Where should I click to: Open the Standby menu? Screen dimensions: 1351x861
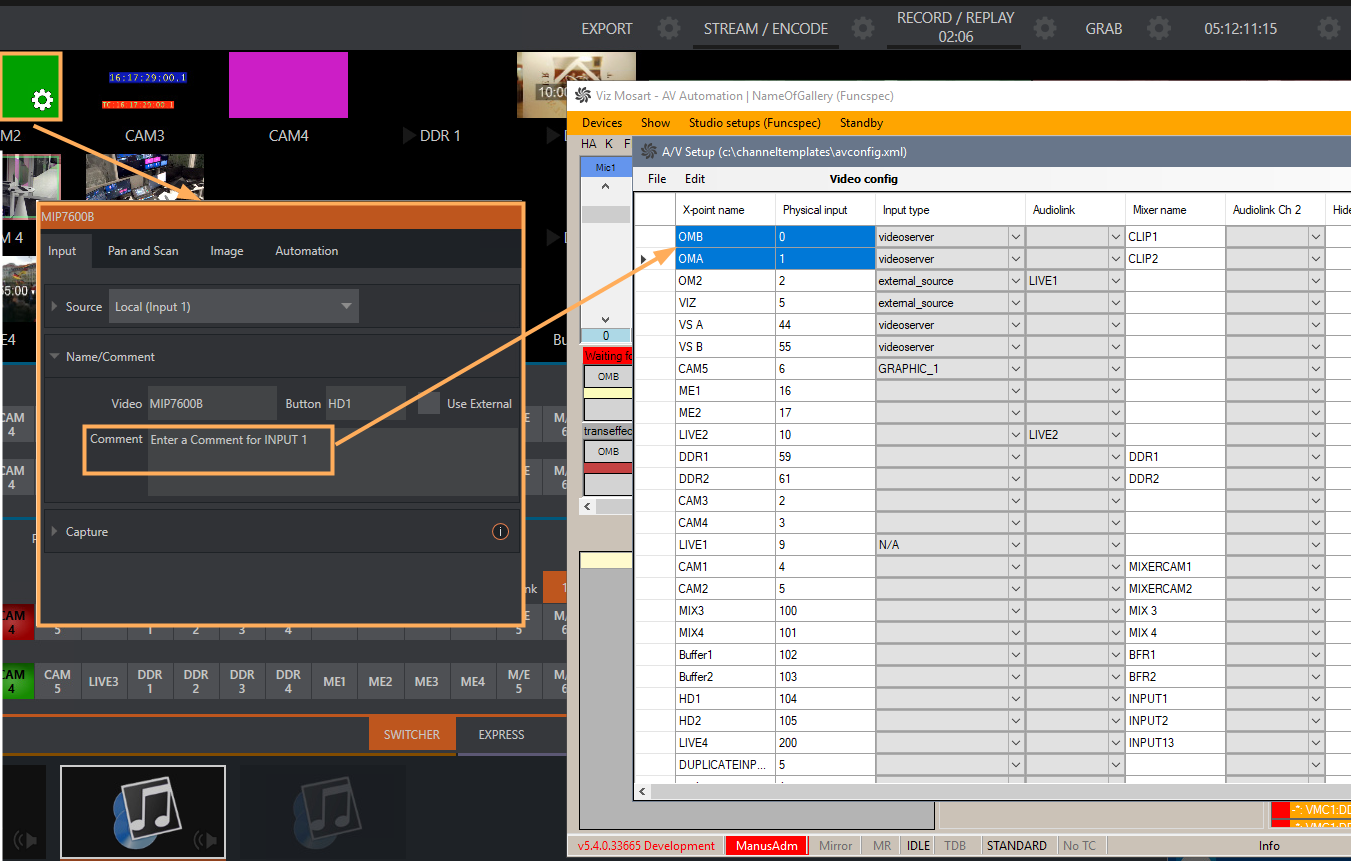(x=862, y=123)
